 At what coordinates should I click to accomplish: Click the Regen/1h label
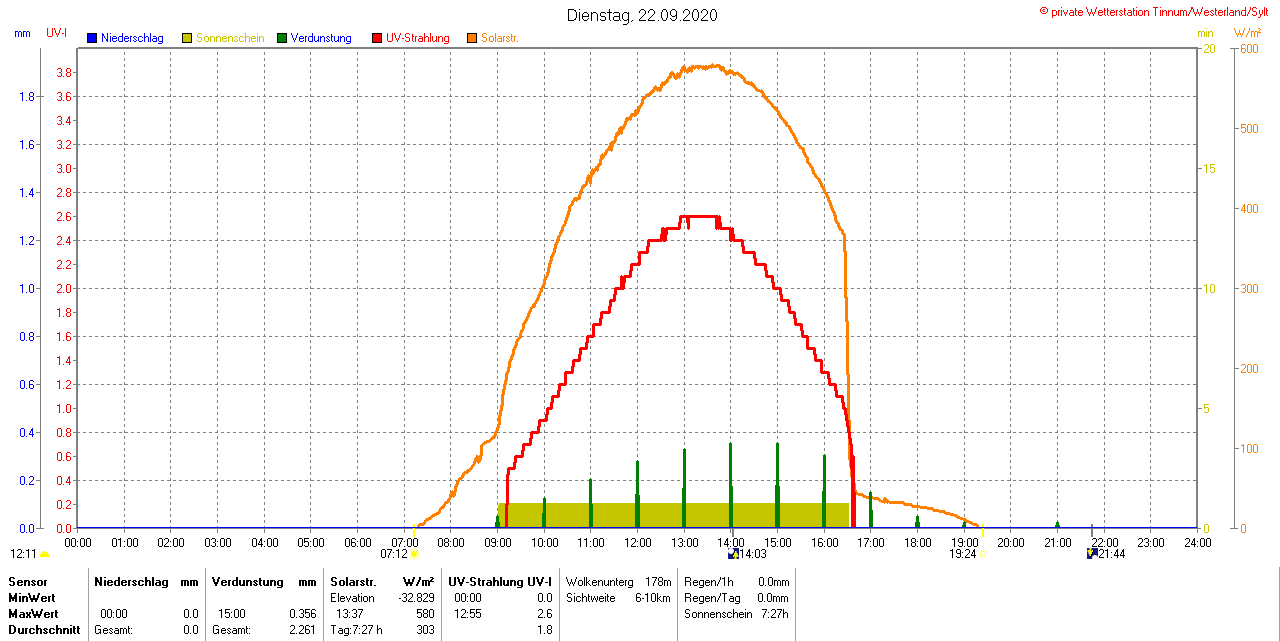tap(710, 581)
